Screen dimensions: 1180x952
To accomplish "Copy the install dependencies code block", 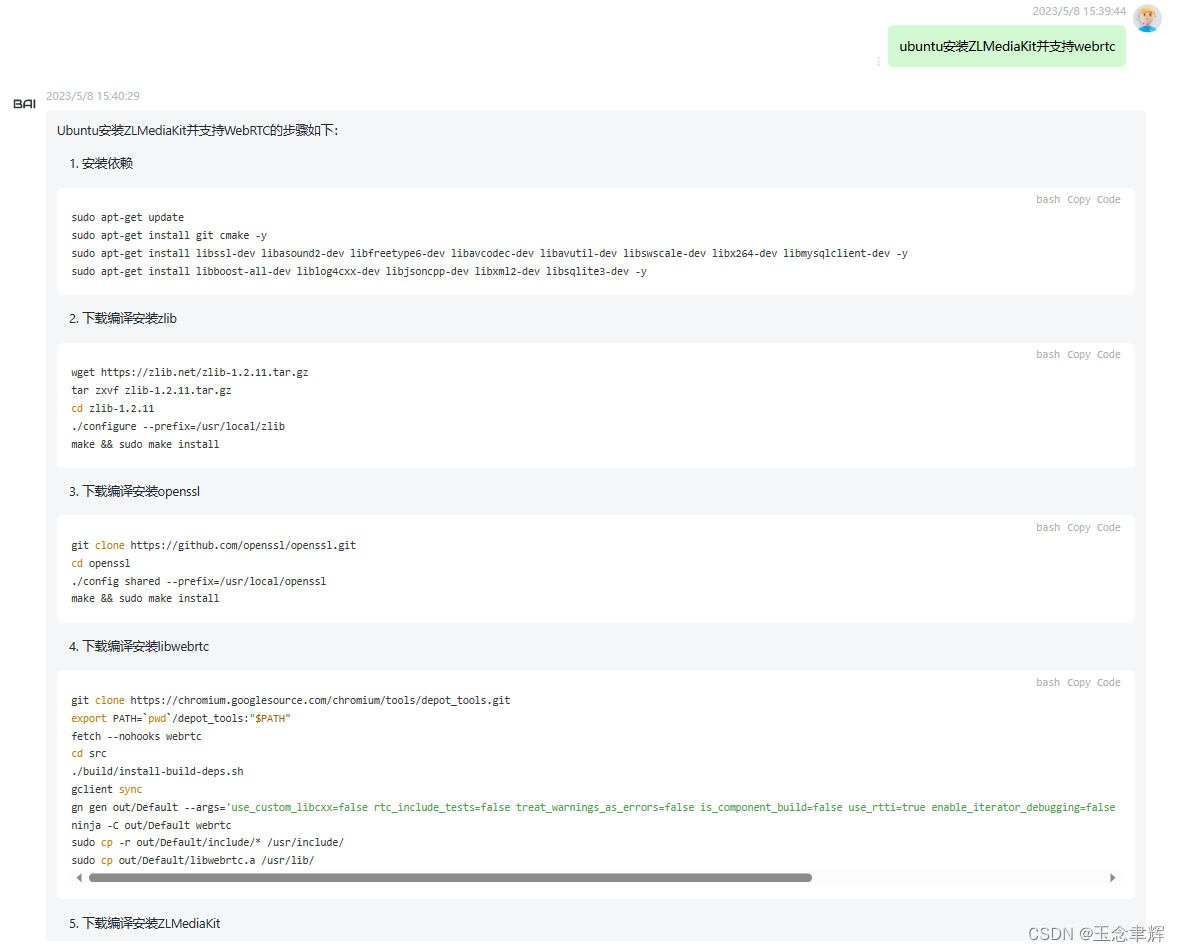I will (x=1078, y=199).
